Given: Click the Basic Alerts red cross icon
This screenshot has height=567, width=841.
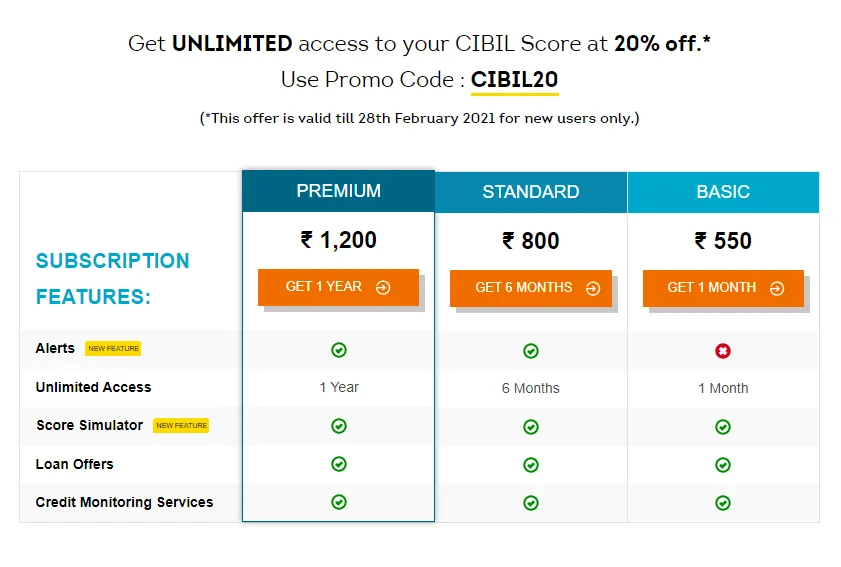Looking at the screenshot, I should click(x=723, y=351).
